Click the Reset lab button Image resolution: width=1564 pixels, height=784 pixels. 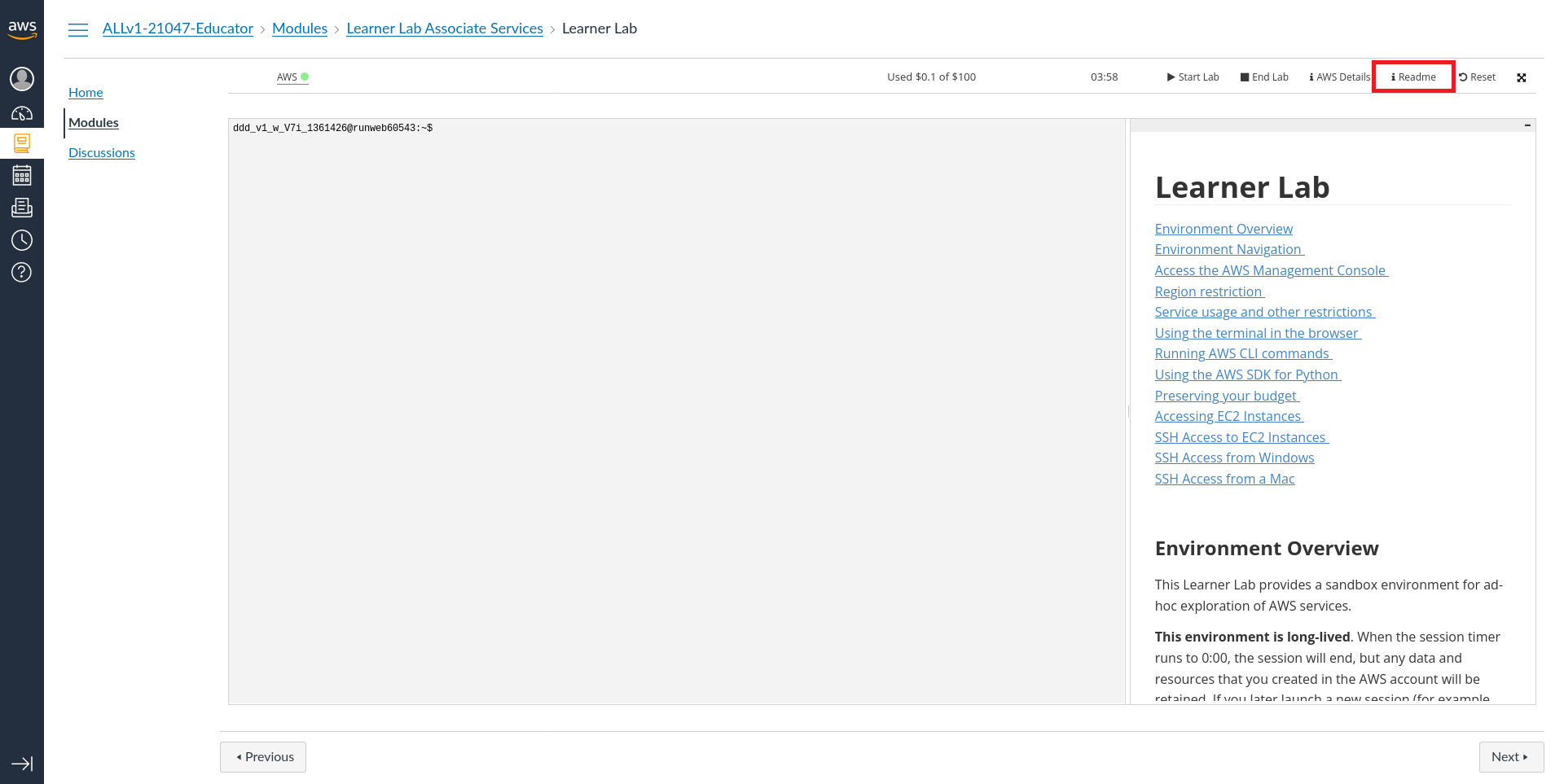click(x=1477, y=77)
